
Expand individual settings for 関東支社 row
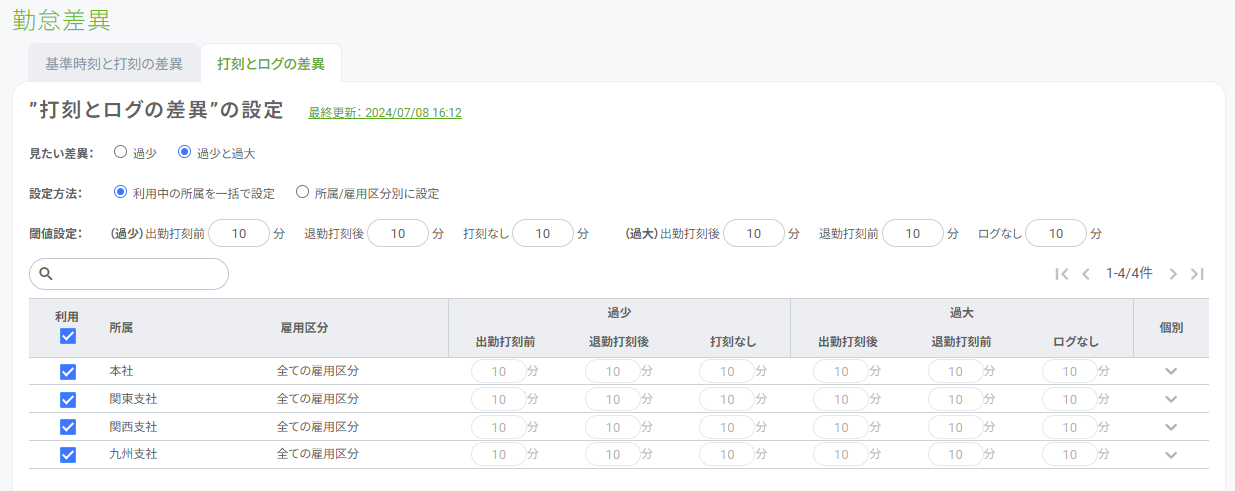(x=1171, y=399)
